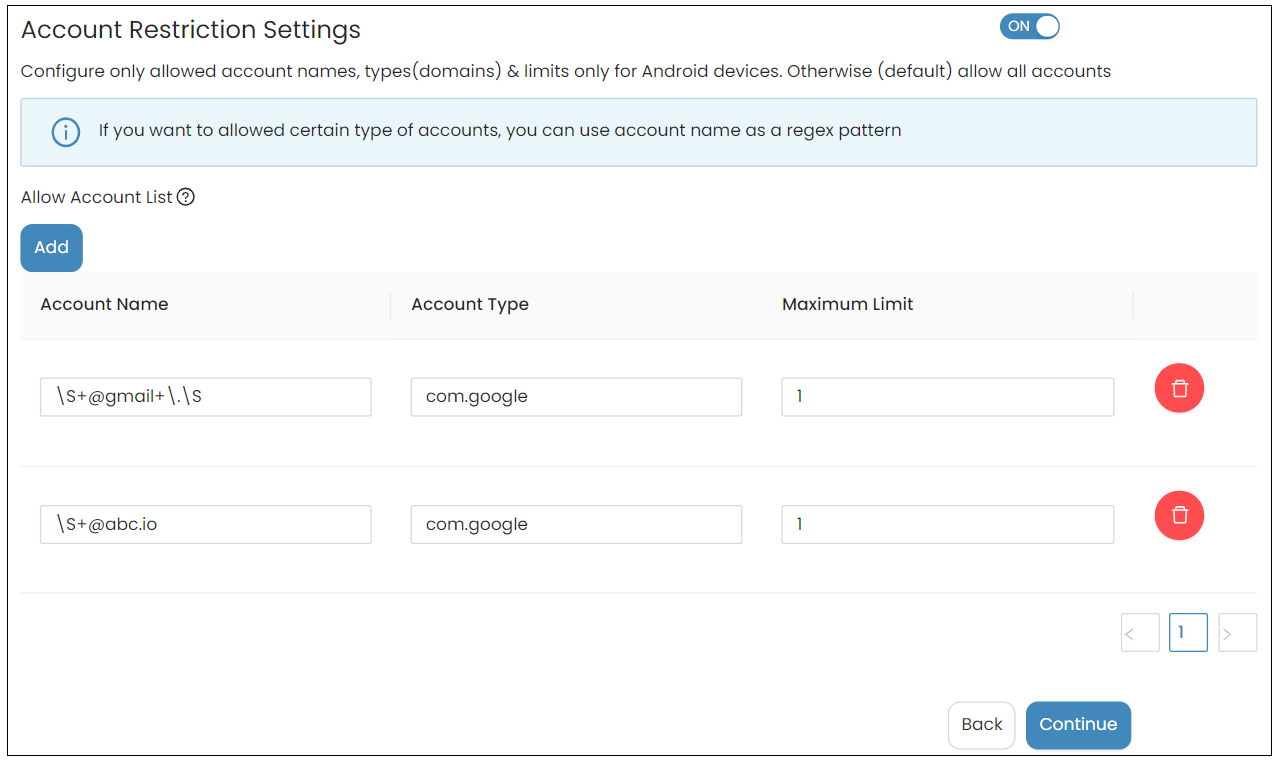1276x760 pixels.
Task: Click the Account Restriction Settings heading
Action: [191, 30]
